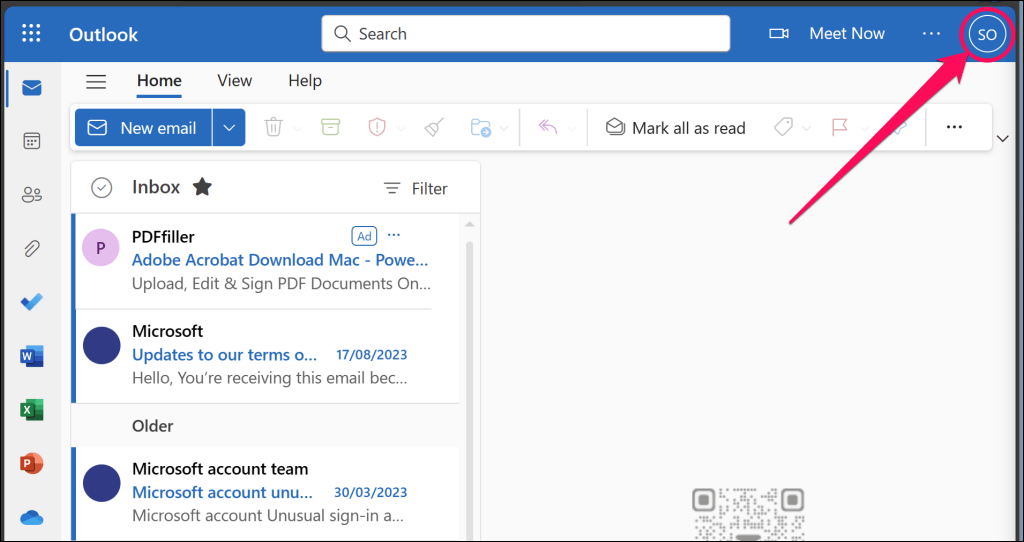This screenshot has width=1024, height=542.
Task: Toggle the select-all circle beside Inbox
Action: [x=101, y=188]
